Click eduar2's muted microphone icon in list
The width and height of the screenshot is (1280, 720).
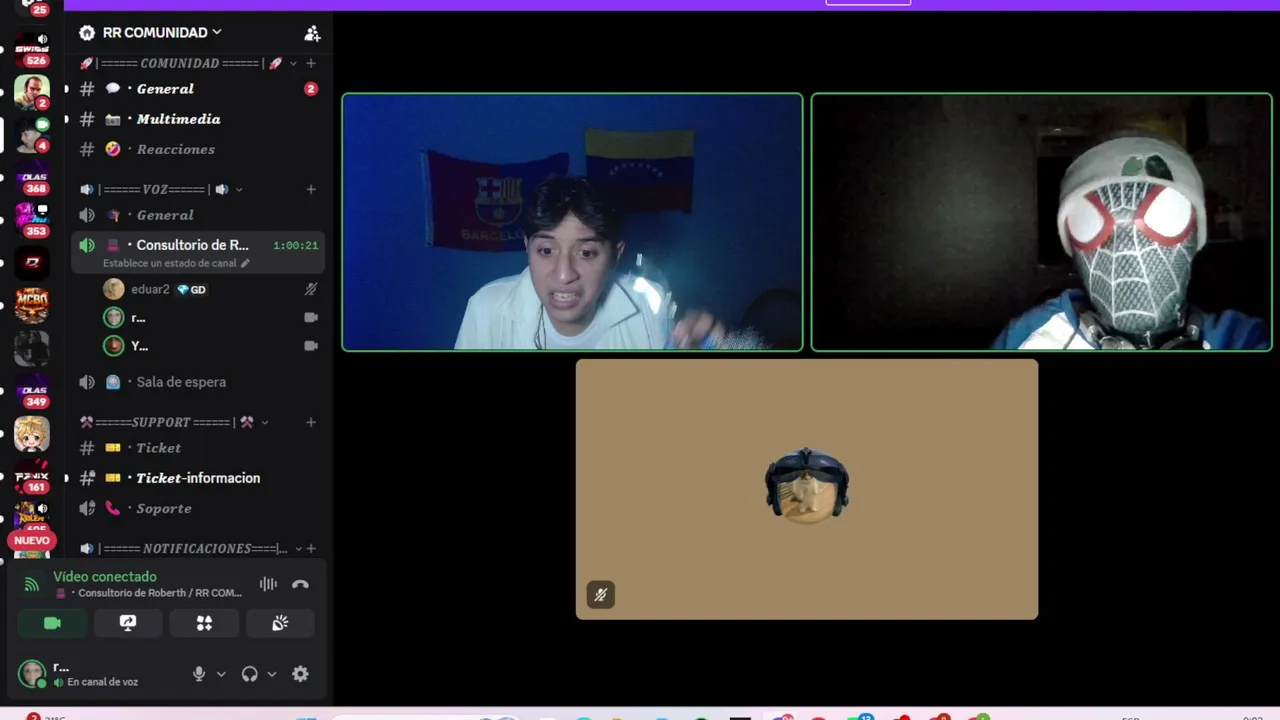(x=311, y=289)
